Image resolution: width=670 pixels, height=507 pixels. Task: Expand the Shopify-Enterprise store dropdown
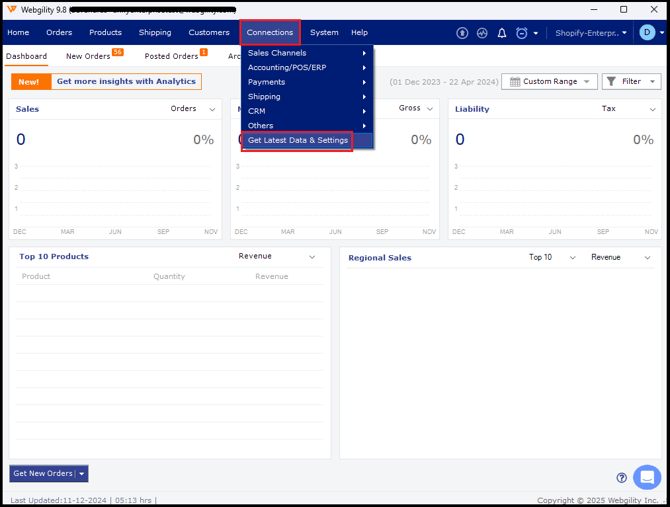(592, 33)
